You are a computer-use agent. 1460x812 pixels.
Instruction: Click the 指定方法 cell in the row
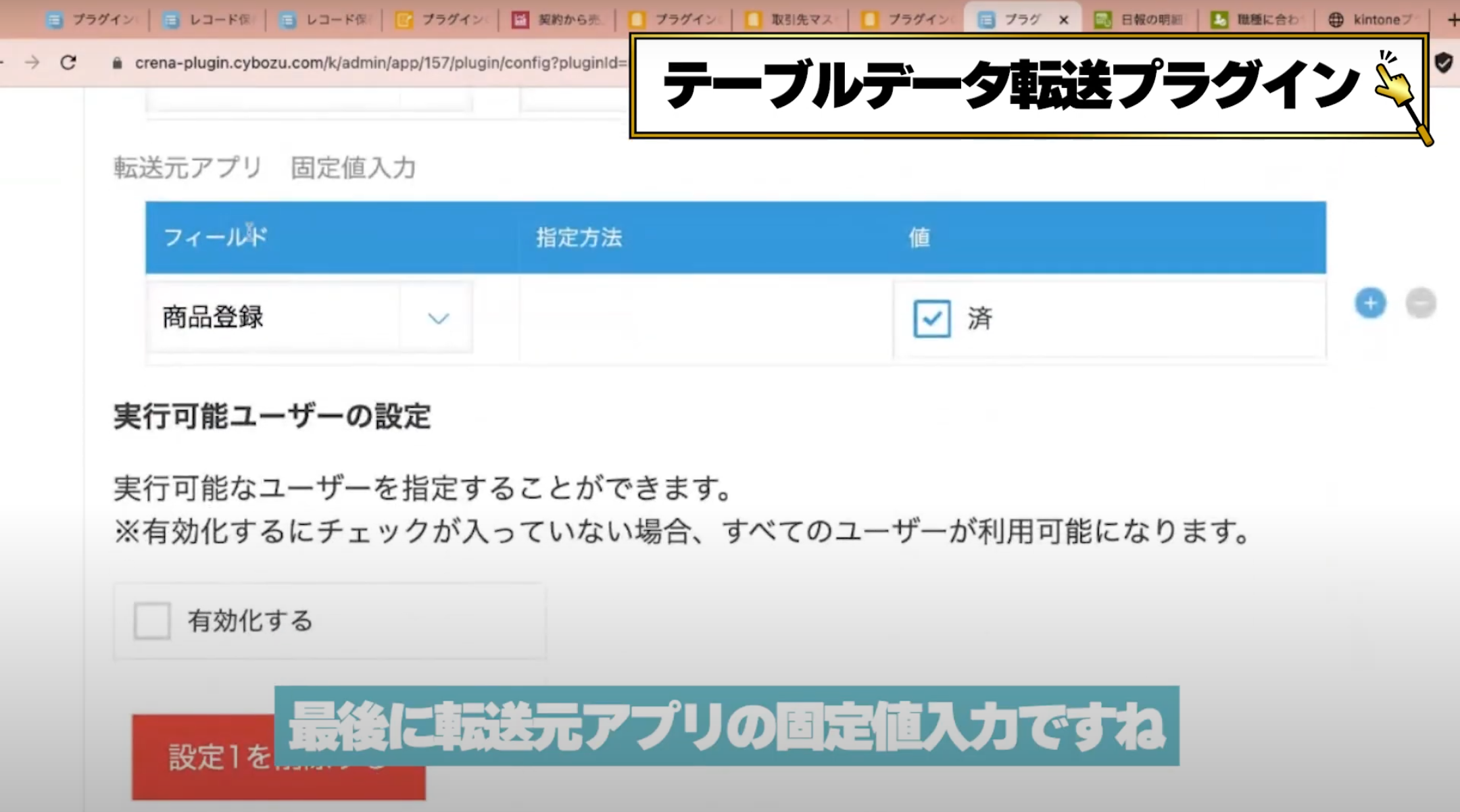click(706, 318)
